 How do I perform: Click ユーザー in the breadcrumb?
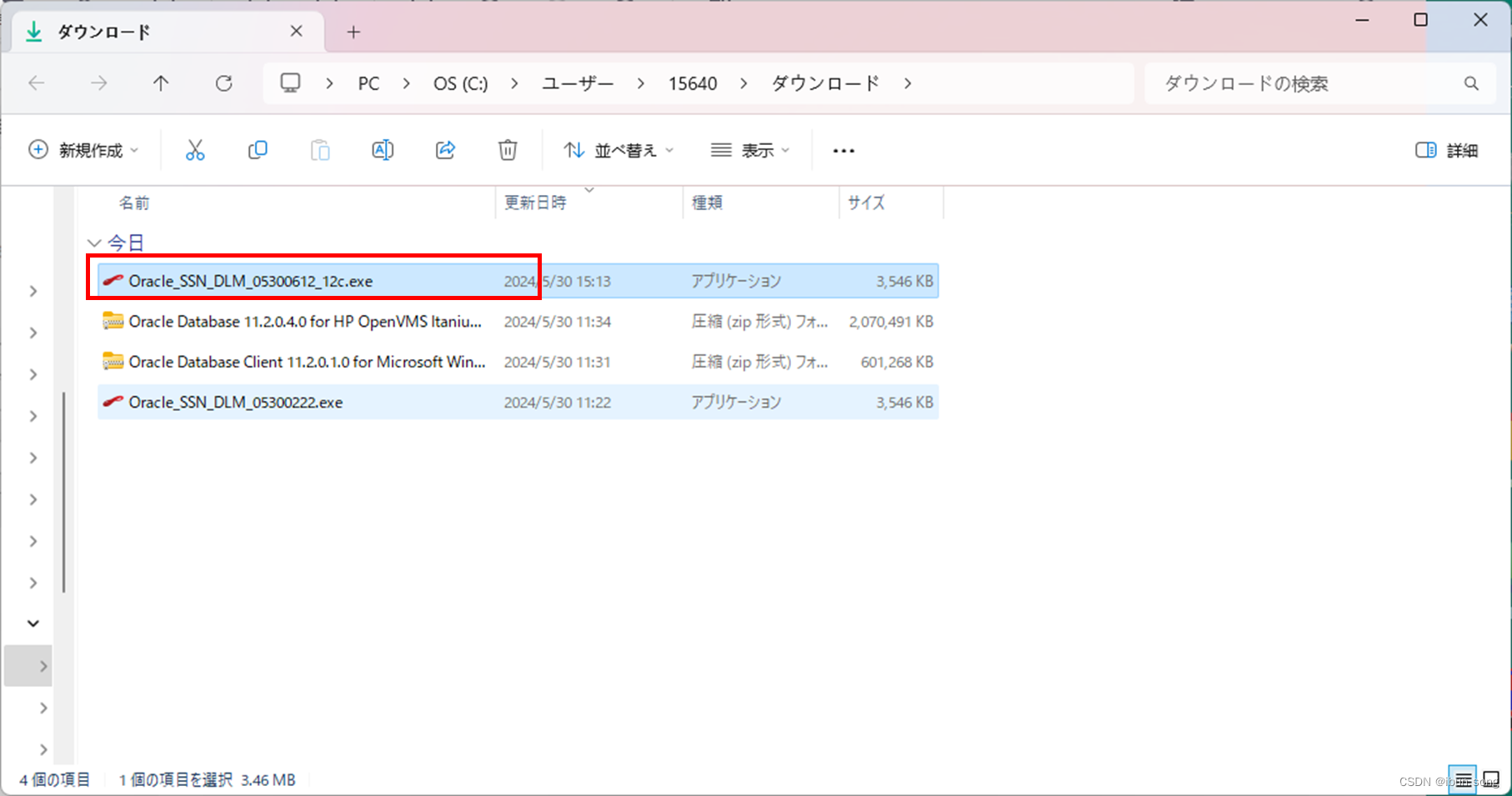coord(578,83)
